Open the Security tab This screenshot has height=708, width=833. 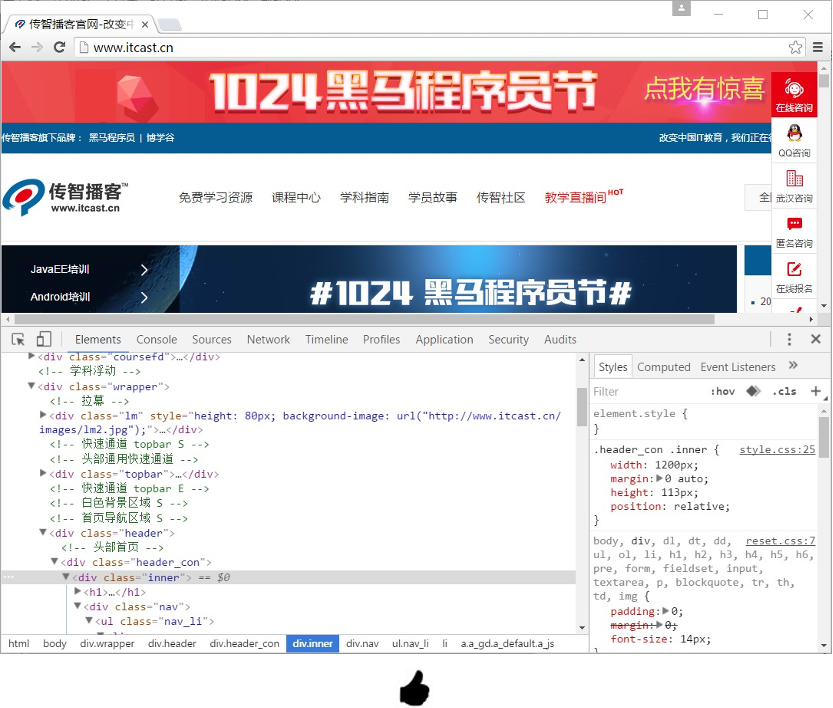pos(508,339)
